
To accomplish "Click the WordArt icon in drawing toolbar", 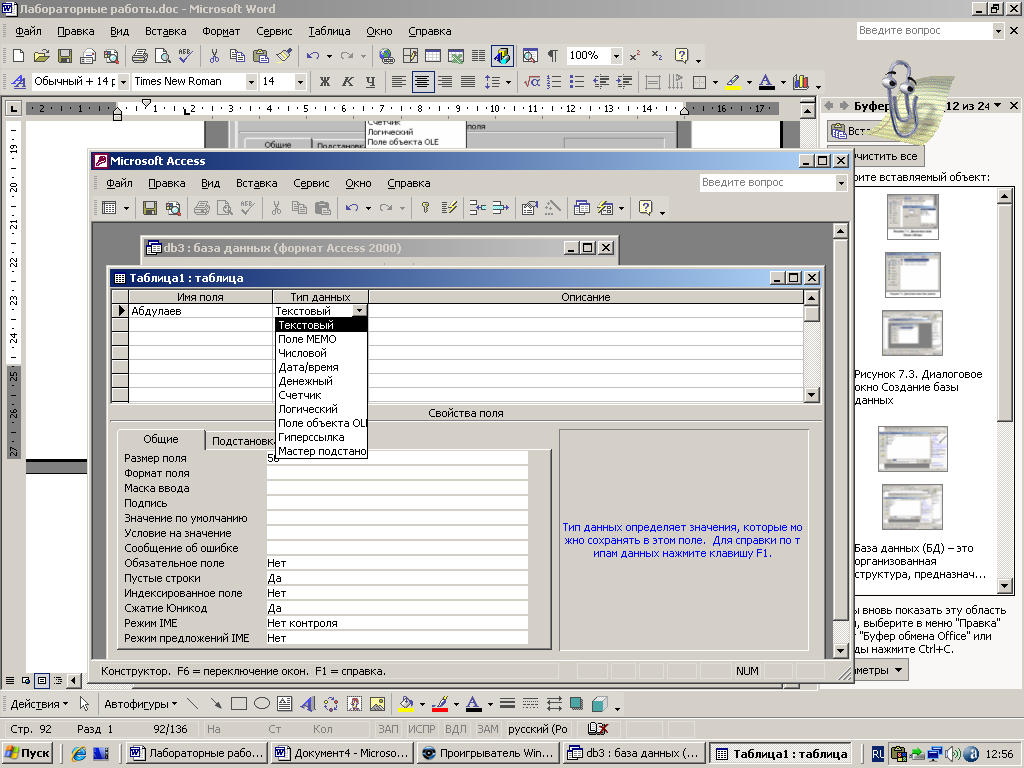I will pos(308,704).
